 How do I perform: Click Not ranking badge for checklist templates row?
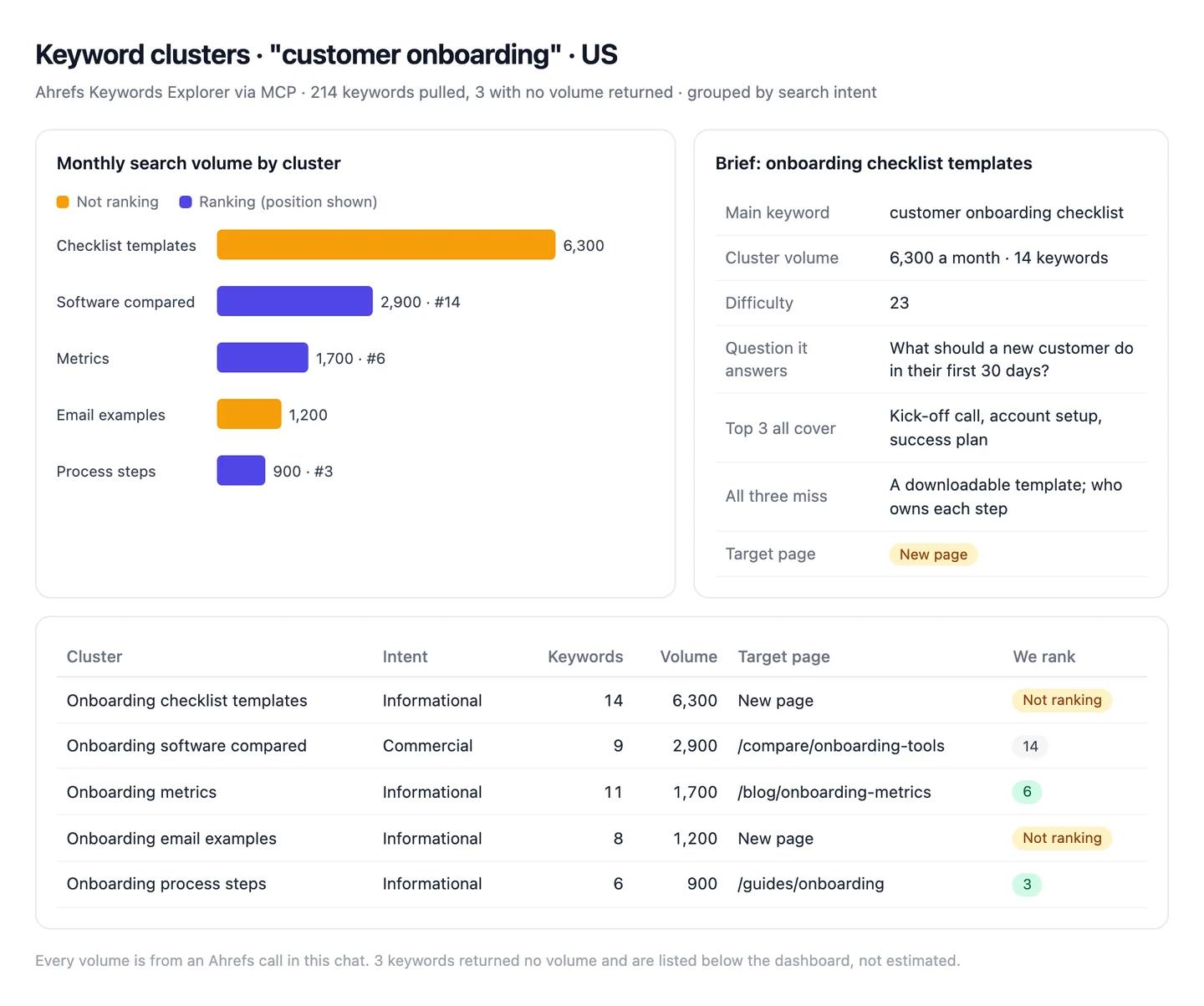pos(1062,700)
